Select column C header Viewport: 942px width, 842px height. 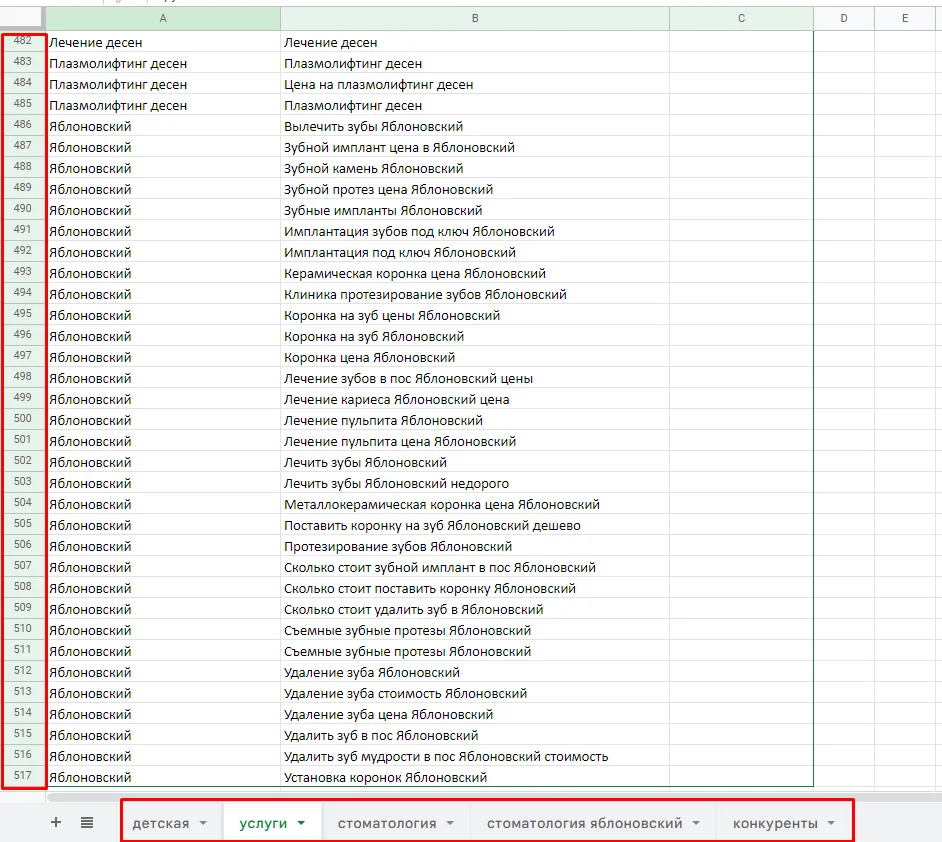pos(741,19)
